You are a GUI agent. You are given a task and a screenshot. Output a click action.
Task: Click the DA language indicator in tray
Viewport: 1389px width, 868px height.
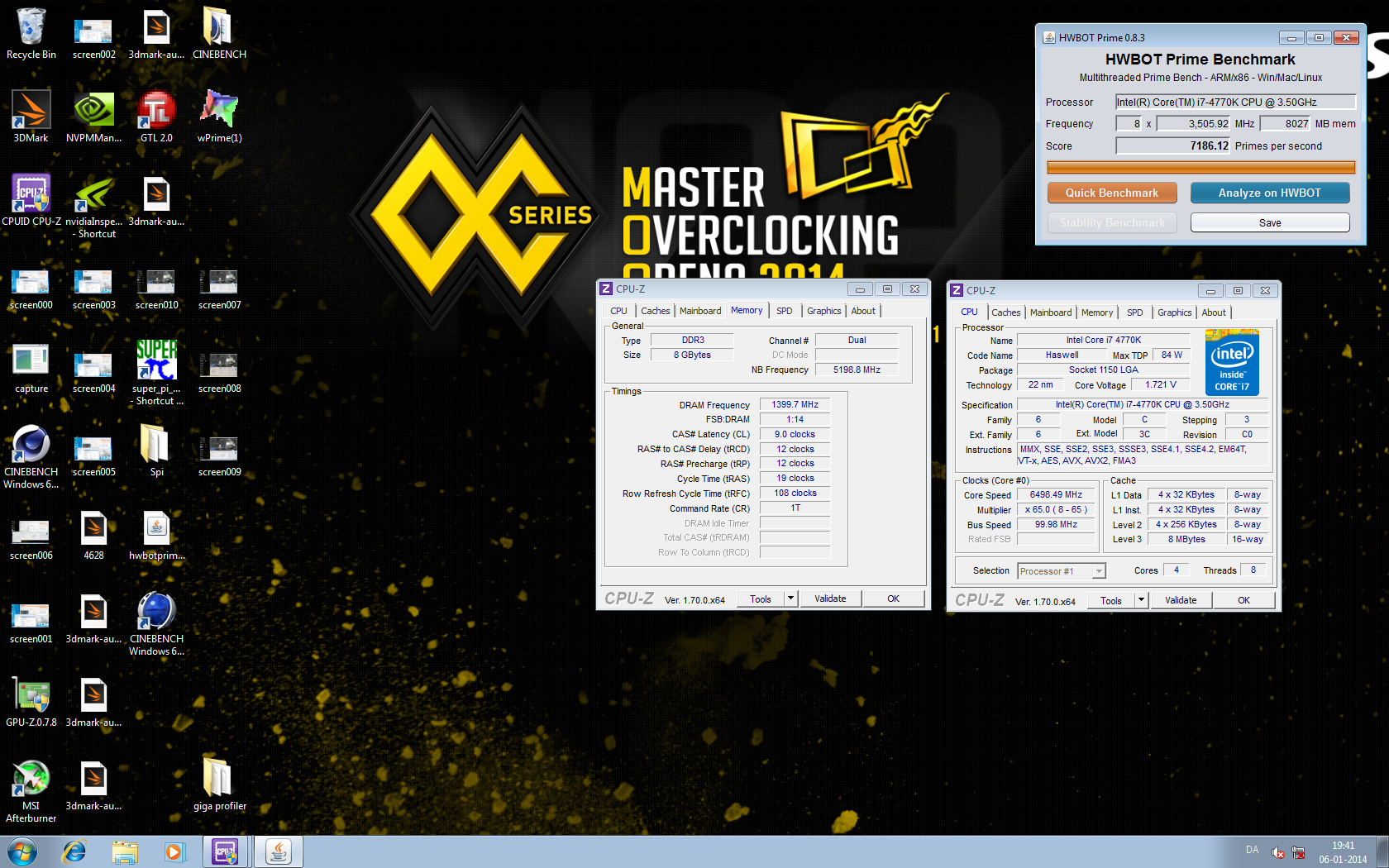1252,850
